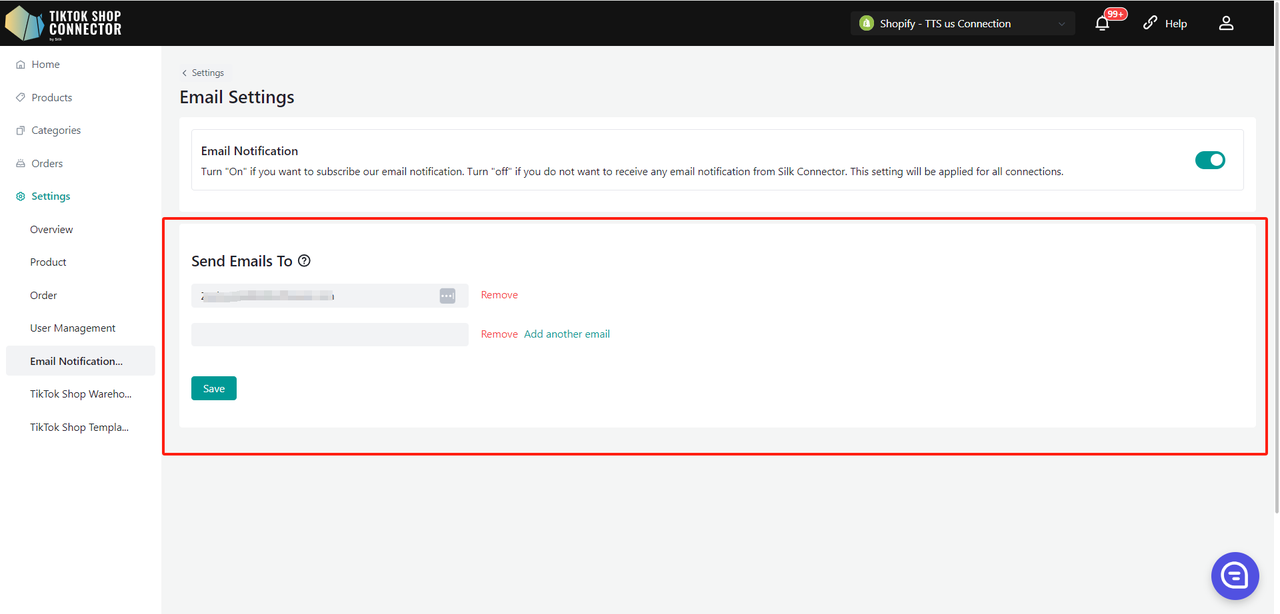Click the Save button
This screenshot has width=1280, height=614.
click(213, 388)
